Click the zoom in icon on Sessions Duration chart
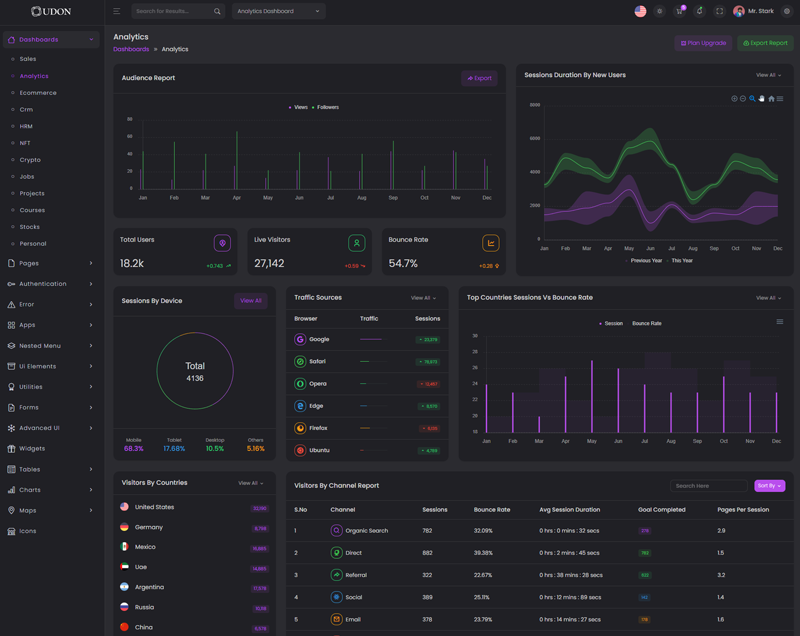800x636 pixels. pyautogui.click(x=734, y=99)
